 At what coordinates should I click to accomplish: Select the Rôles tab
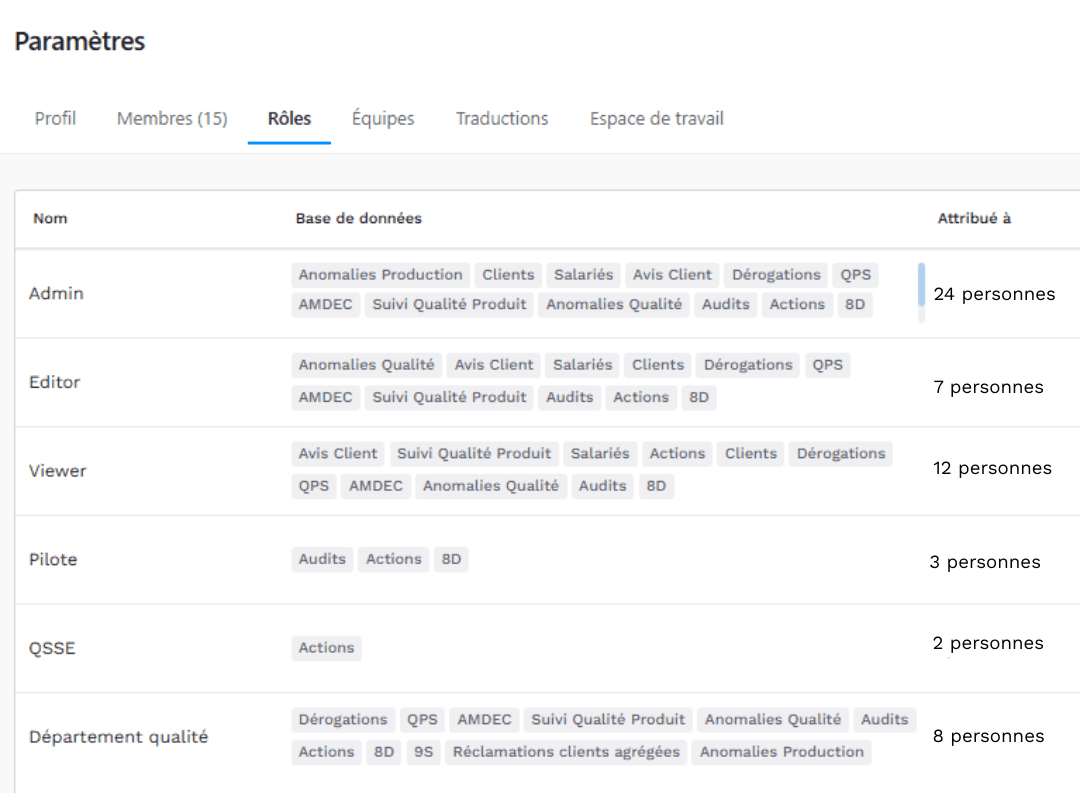[x=289, y=119]
